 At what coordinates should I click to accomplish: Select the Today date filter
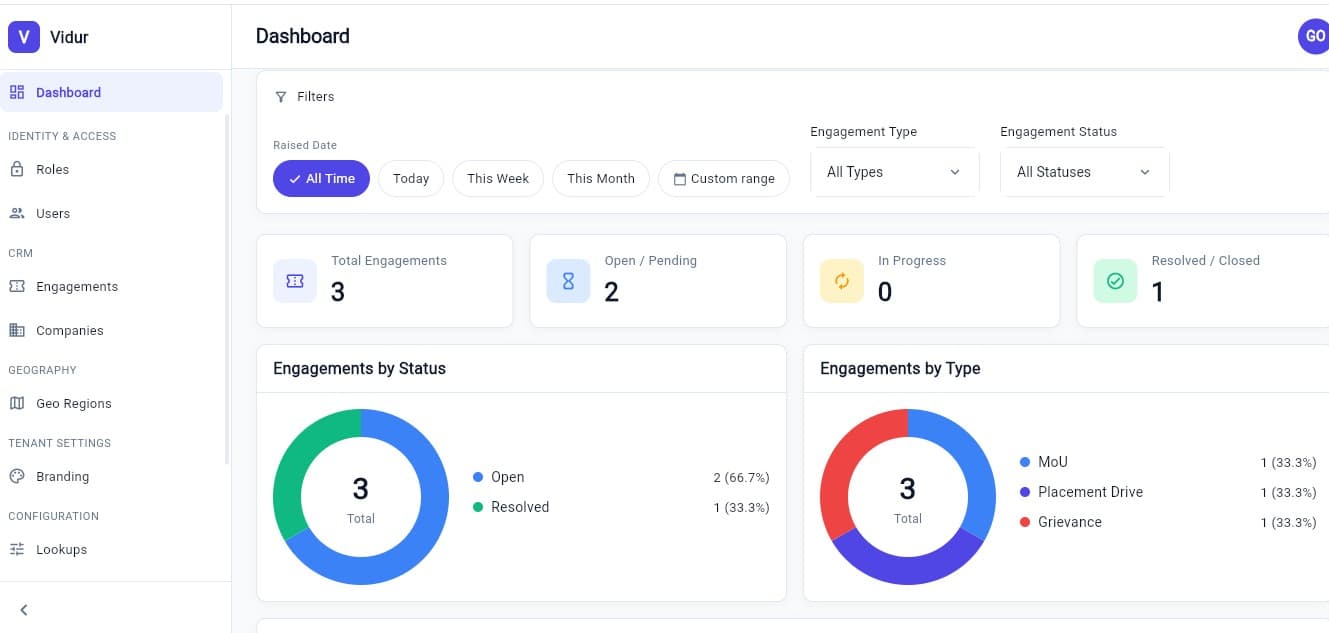pos(411,178)
